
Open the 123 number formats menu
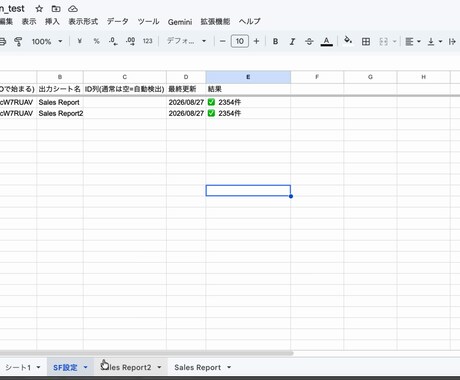(x=147, y=41)
